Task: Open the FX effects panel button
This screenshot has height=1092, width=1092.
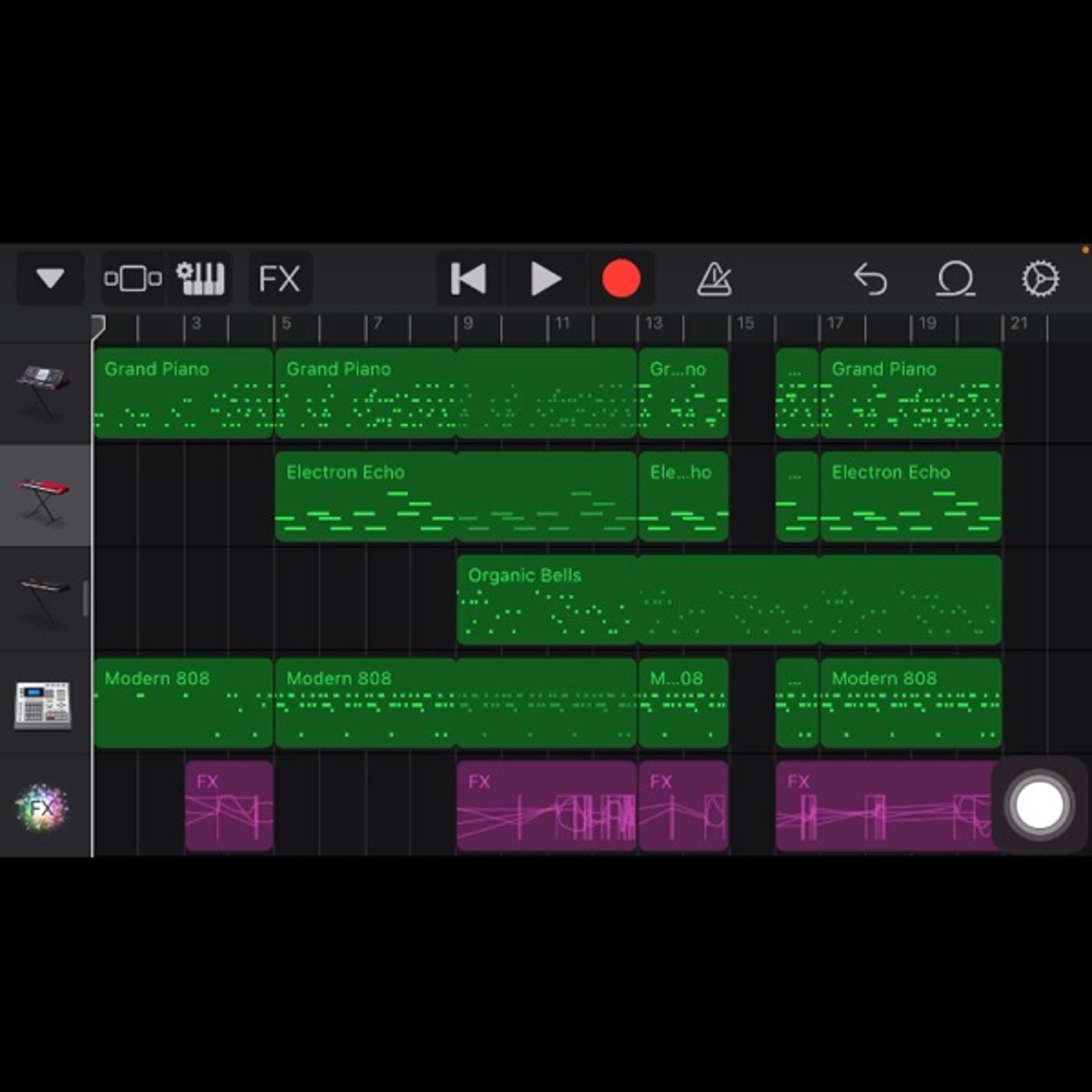Action: [x=280, y=278]
